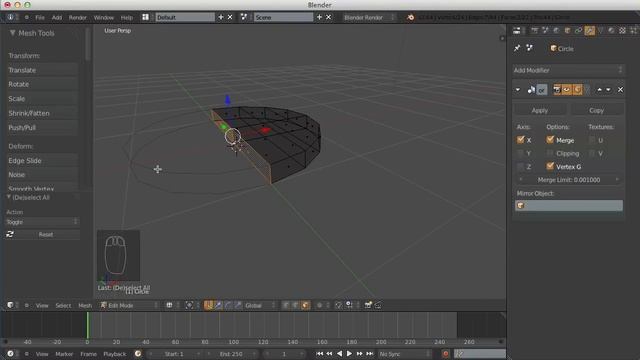Click the OpenGL render image icon
This screenshot has width=640, height=360.
(x=368, y=305)
